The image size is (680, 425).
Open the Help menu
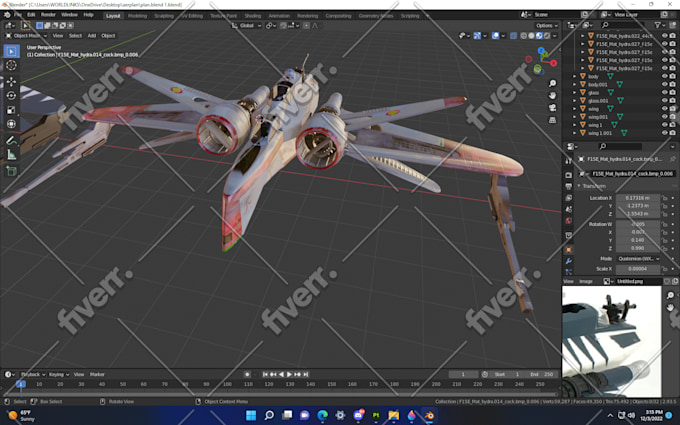[88, 15]
